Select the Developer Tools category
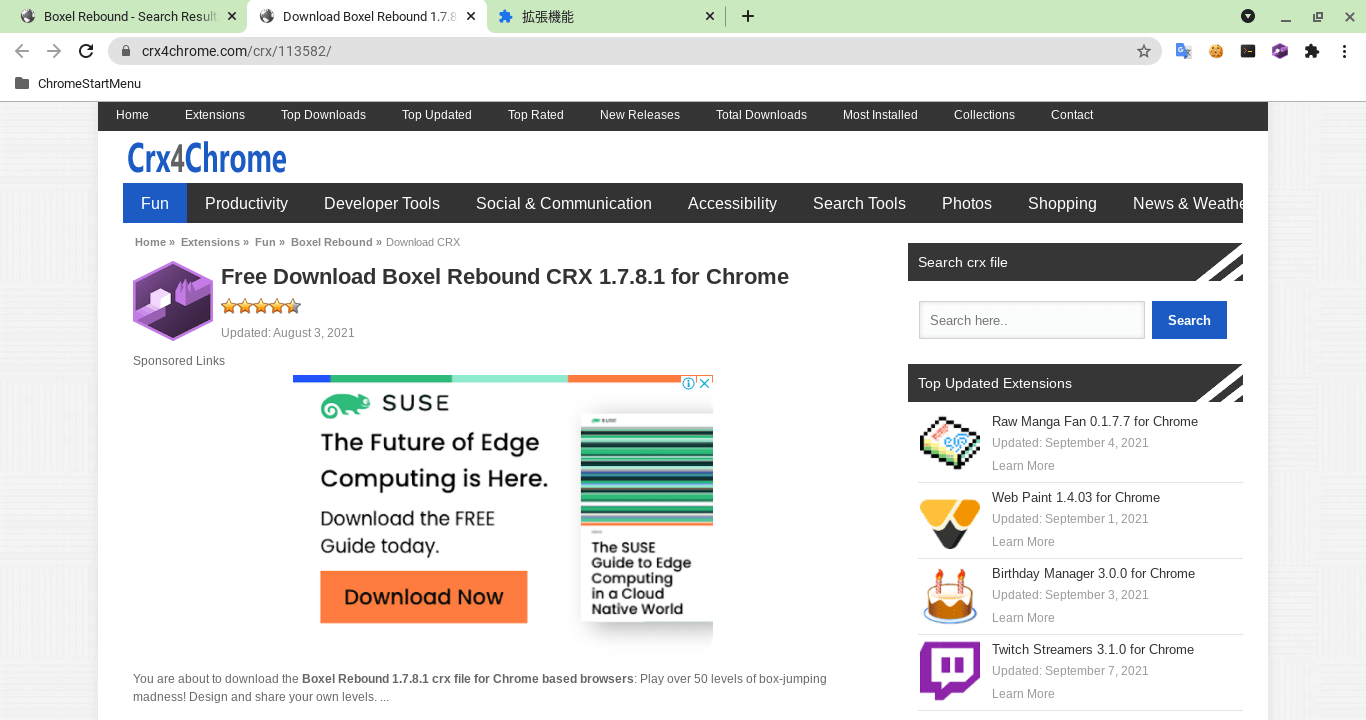This screenshot has height=720, width=1366. (x=381, y=203)
